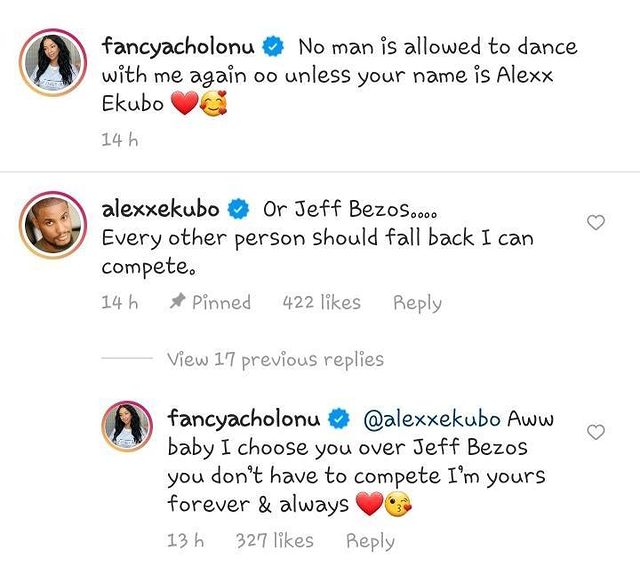
Task: Click the 13 h timestamp on the reply
Action: coord(184,541)
